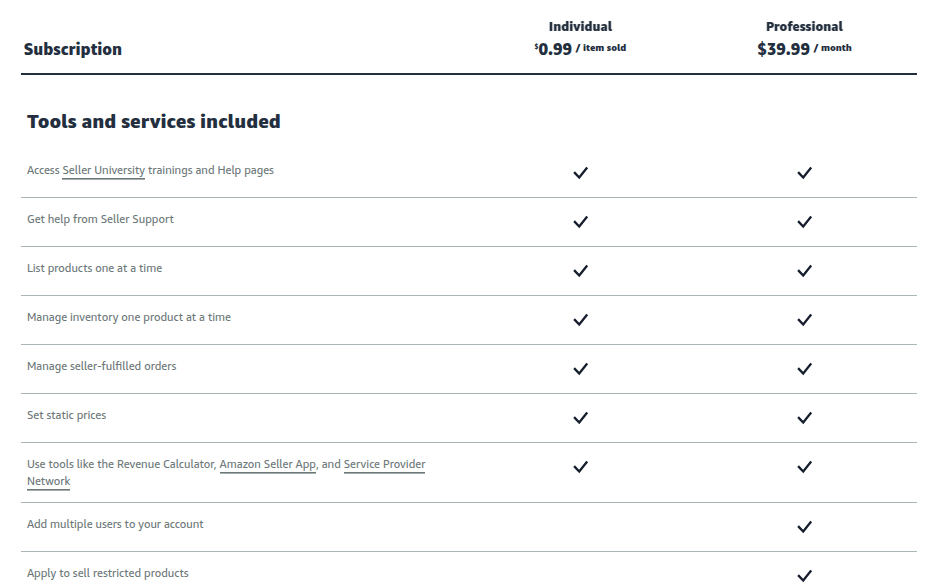The image size is (930, 587).
Task: Click Professional checkmark for List products row
Action: (804, 271)
